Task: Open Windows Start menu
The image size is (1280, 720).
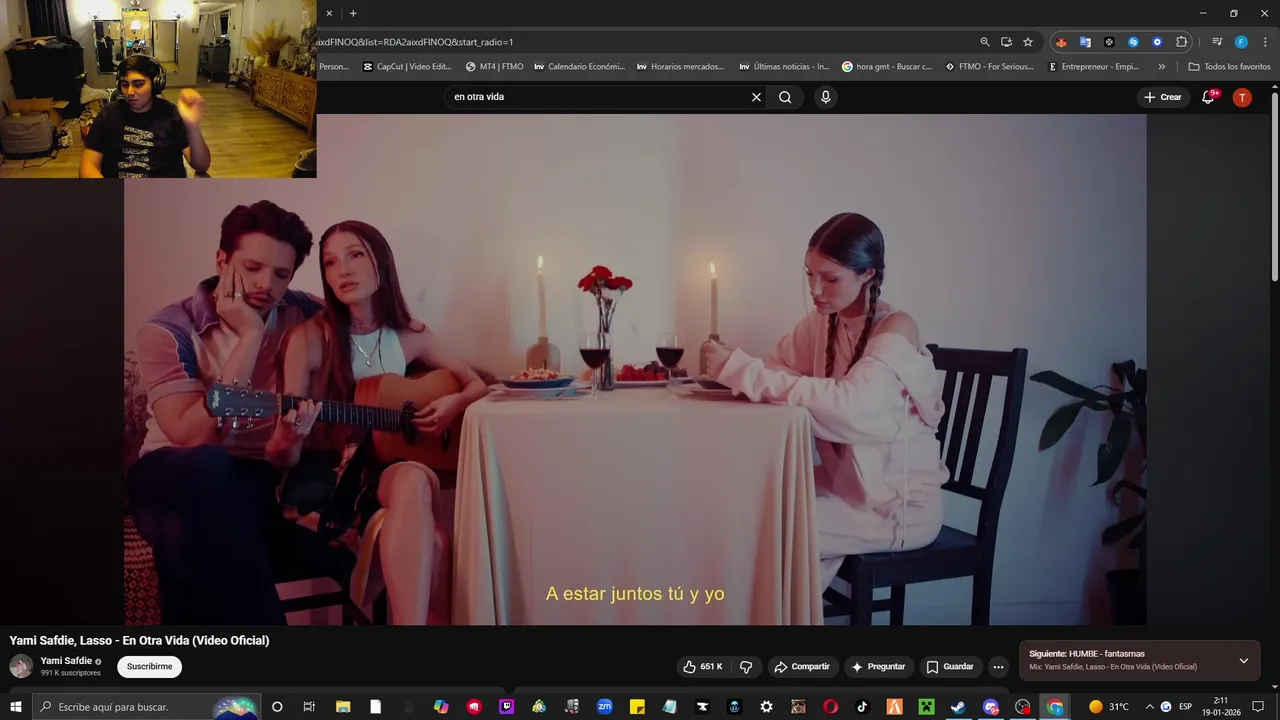Action: pos(16,707)
